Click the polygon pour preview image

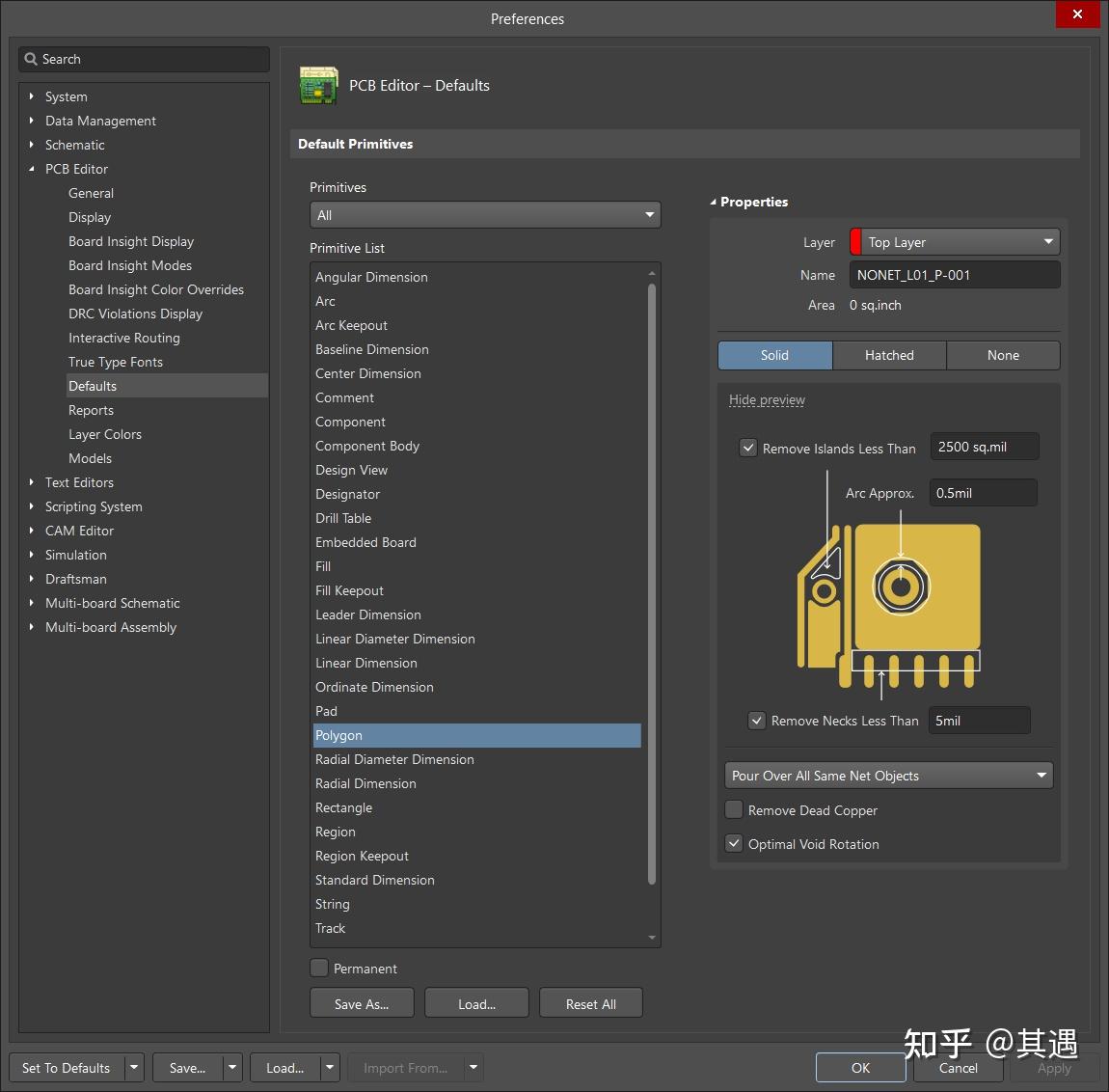(x=889, y=606)
